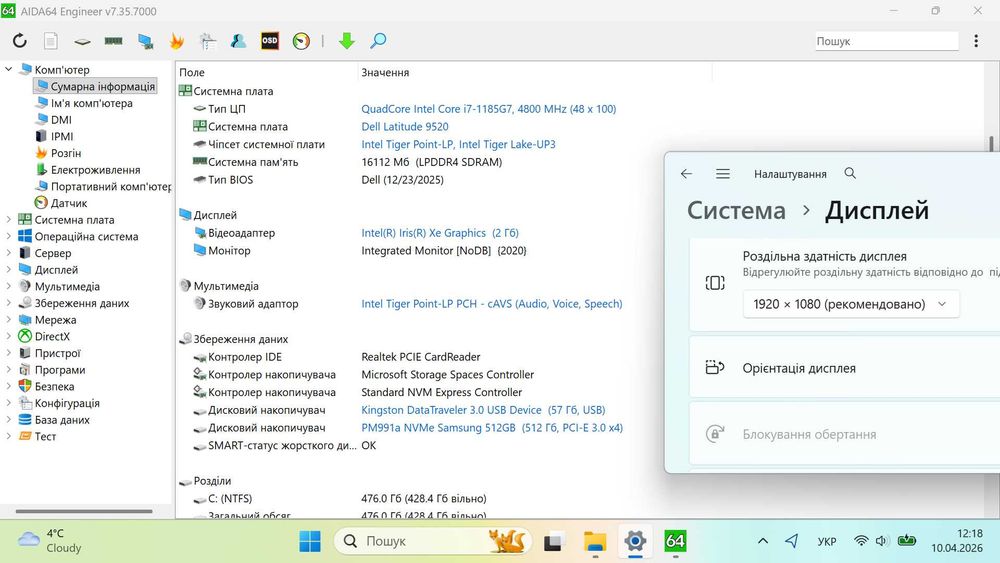Expand the DirectX tree node

(8, 336)
